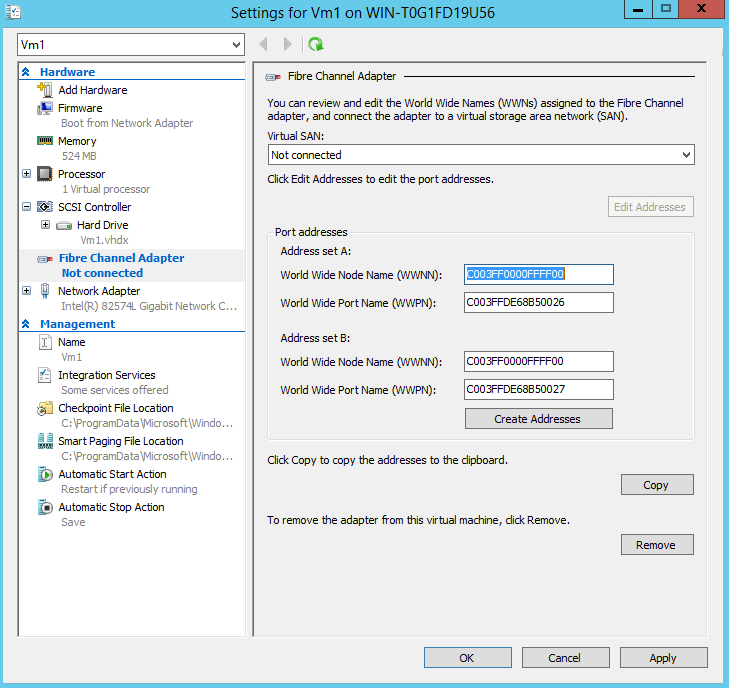Click the SCSI Controller icon
729x688 pixels.
click(45, 207)
